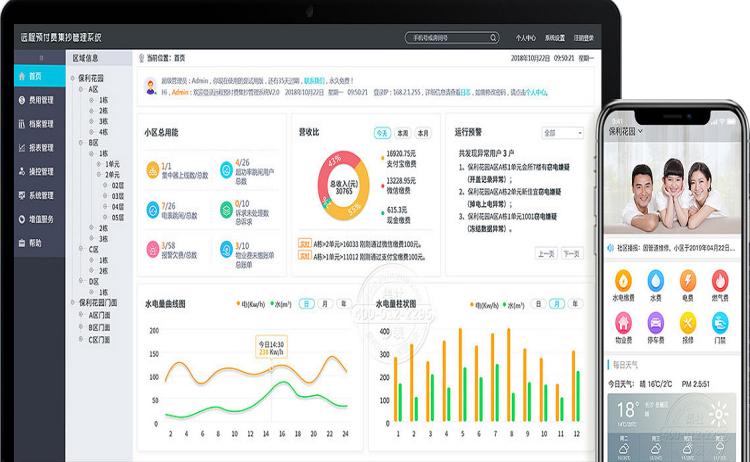Switch 水电量曲线图 to 日 view
Viewport: 750px width, 462px height.
307,304
